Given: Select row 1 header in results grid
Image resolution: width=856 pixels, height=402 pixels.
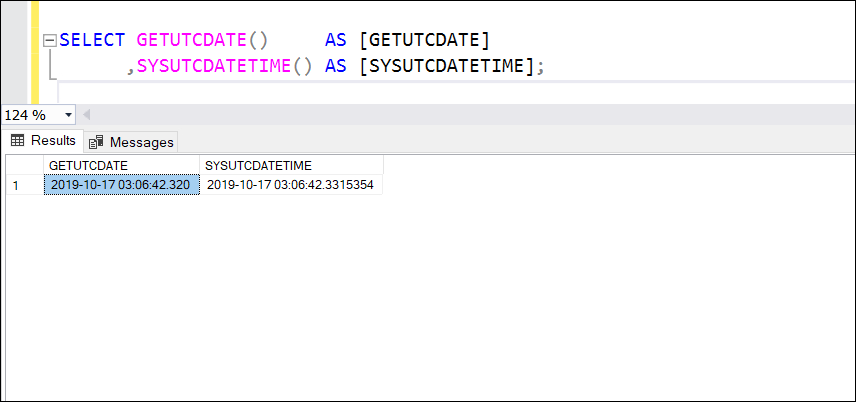Looking at the screenshot, I should point(25,185).
